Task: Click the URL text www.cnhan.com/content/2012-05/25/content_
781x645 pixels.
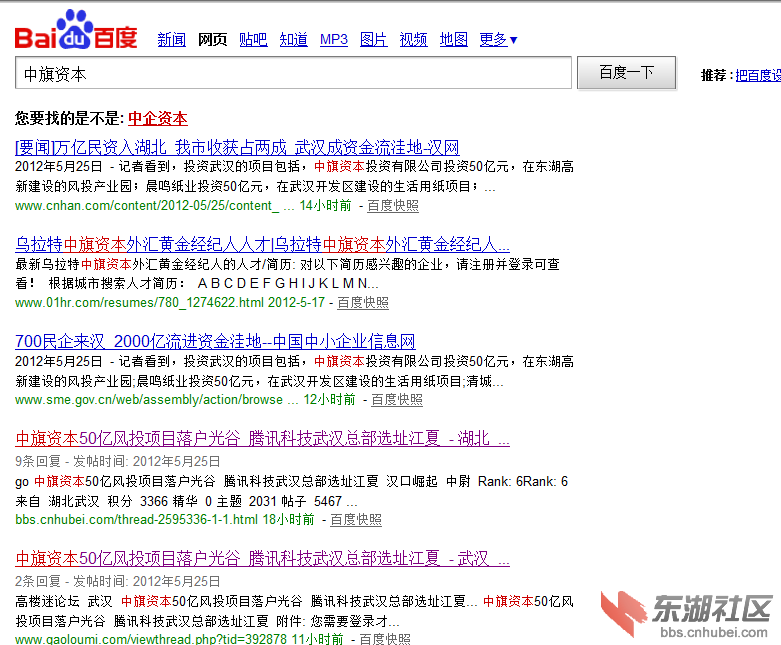Action: (147, 206)
